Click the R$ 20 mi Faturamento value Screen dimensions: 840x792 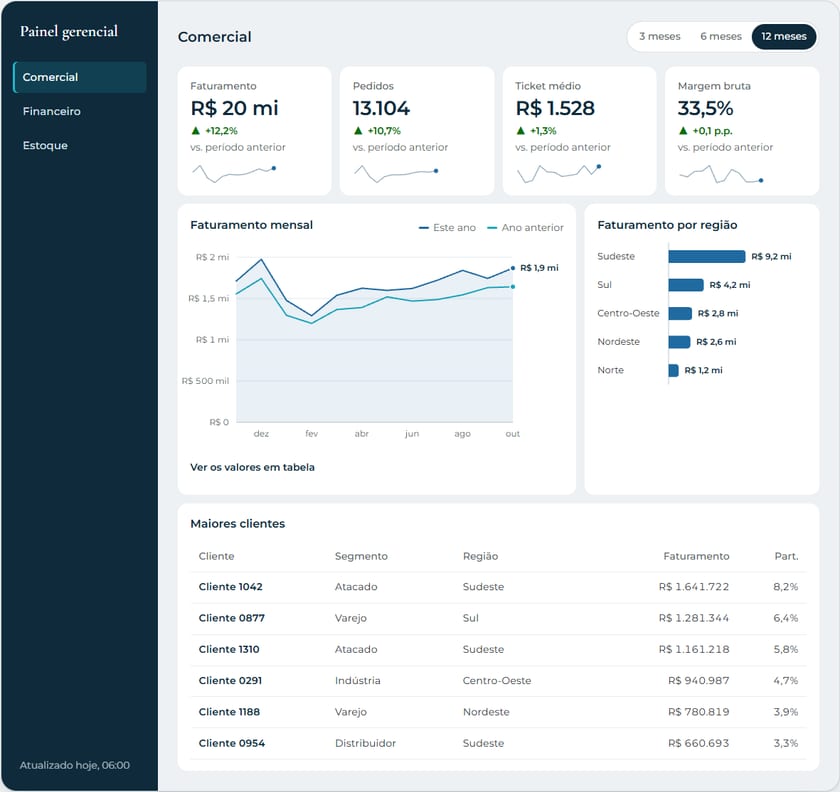click(235, 108)
